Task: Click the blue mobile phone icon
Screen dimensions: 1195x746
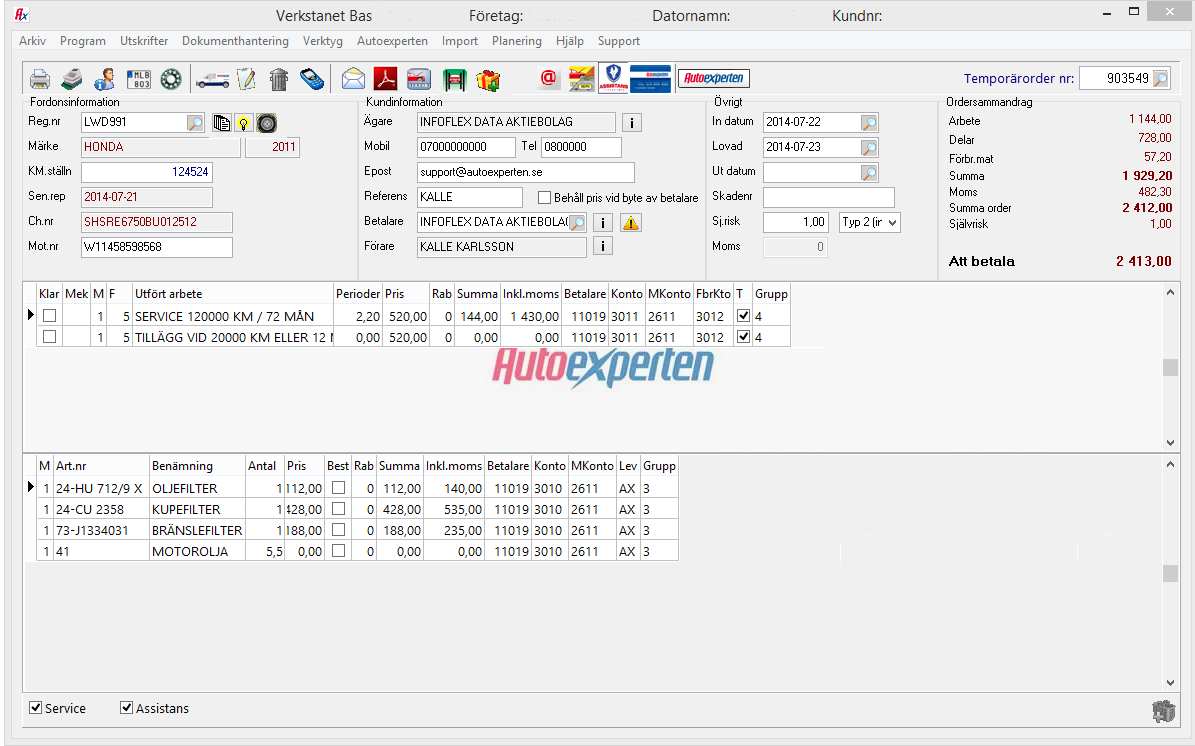Action: [312, 78]
